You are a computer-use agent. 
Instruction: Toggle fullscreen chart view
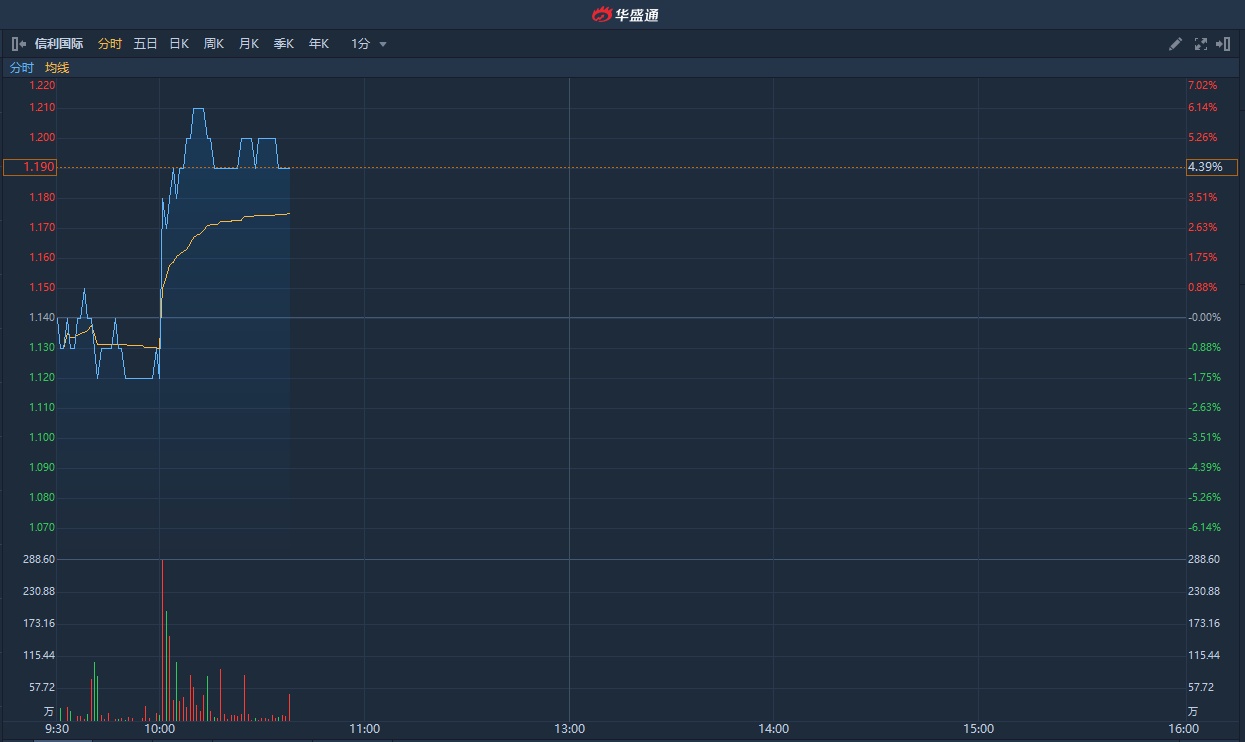(1200, 44)
